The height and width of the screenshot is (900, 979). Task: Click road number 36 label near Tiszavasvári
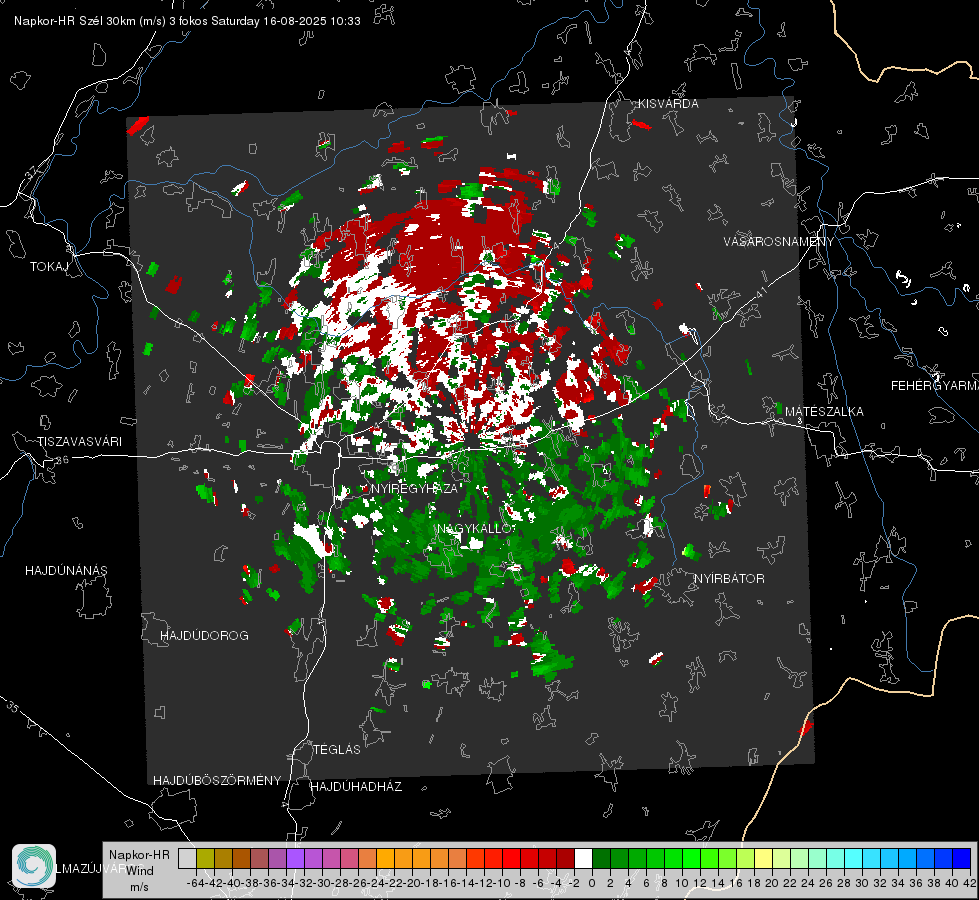point(62,460)
